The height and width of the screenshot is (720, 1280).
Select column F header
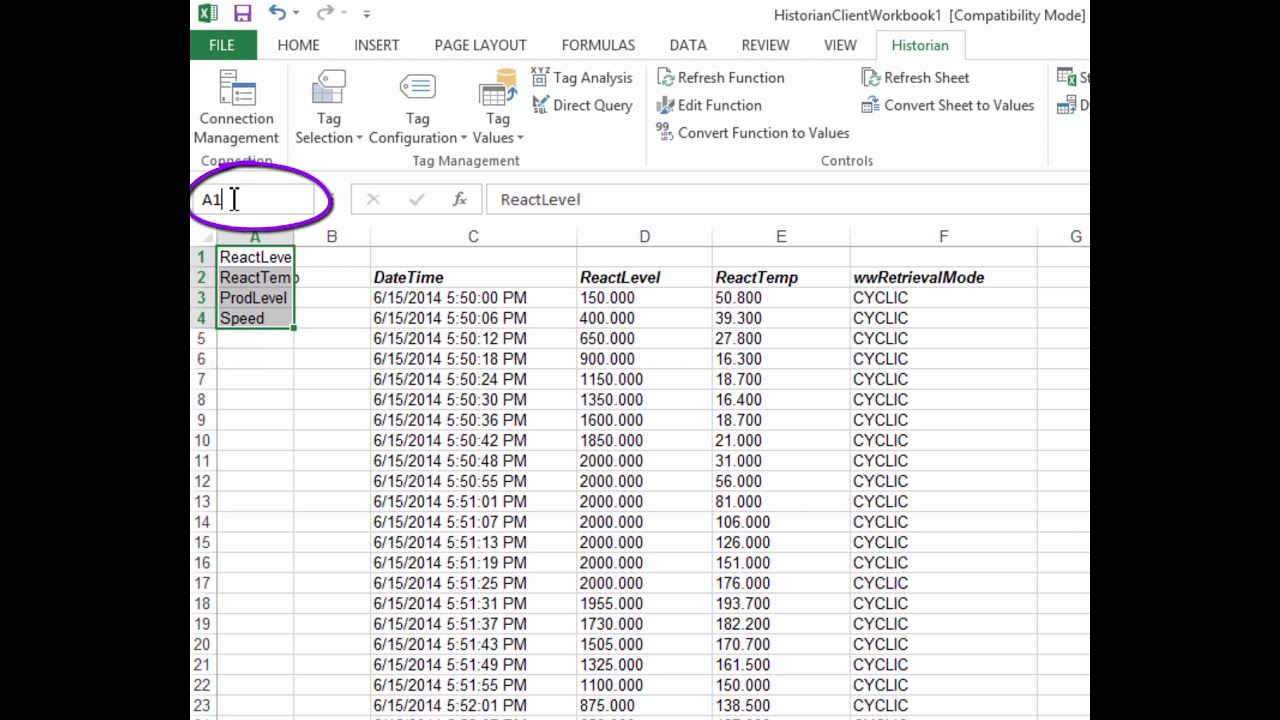point(943,237)
